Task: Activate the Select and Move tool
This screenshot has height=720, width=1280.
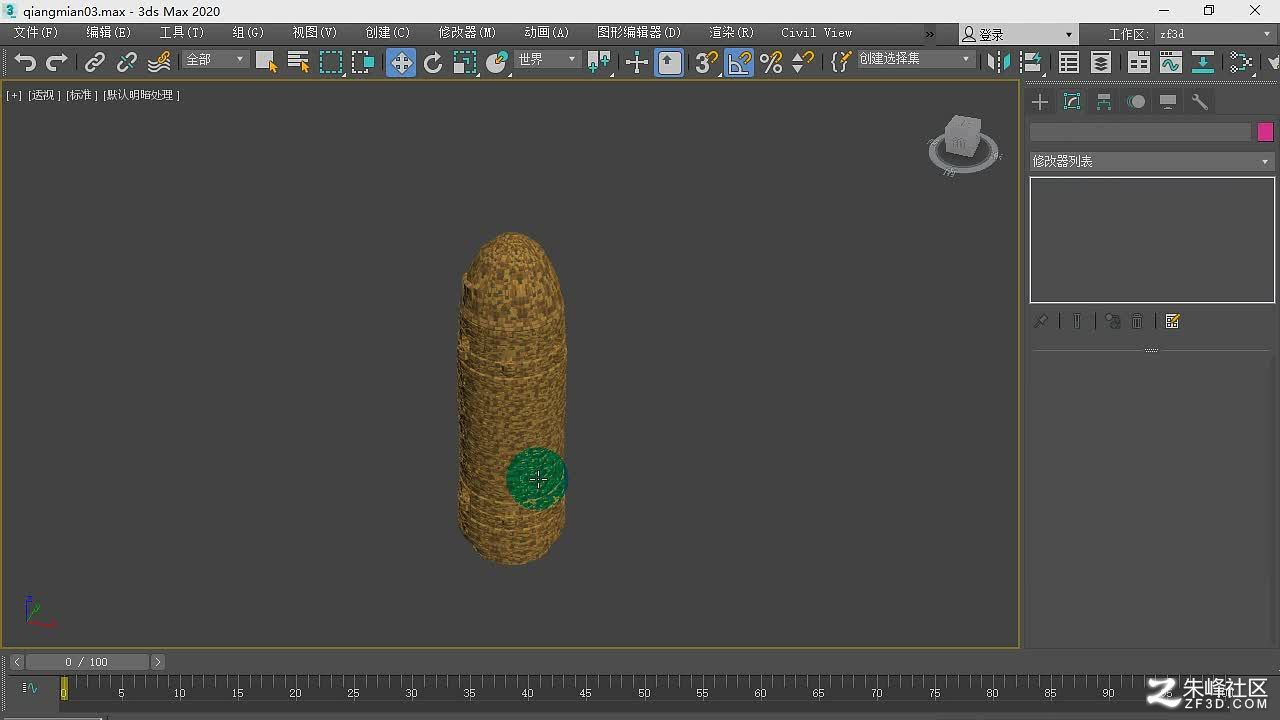Action: point(401,62)
